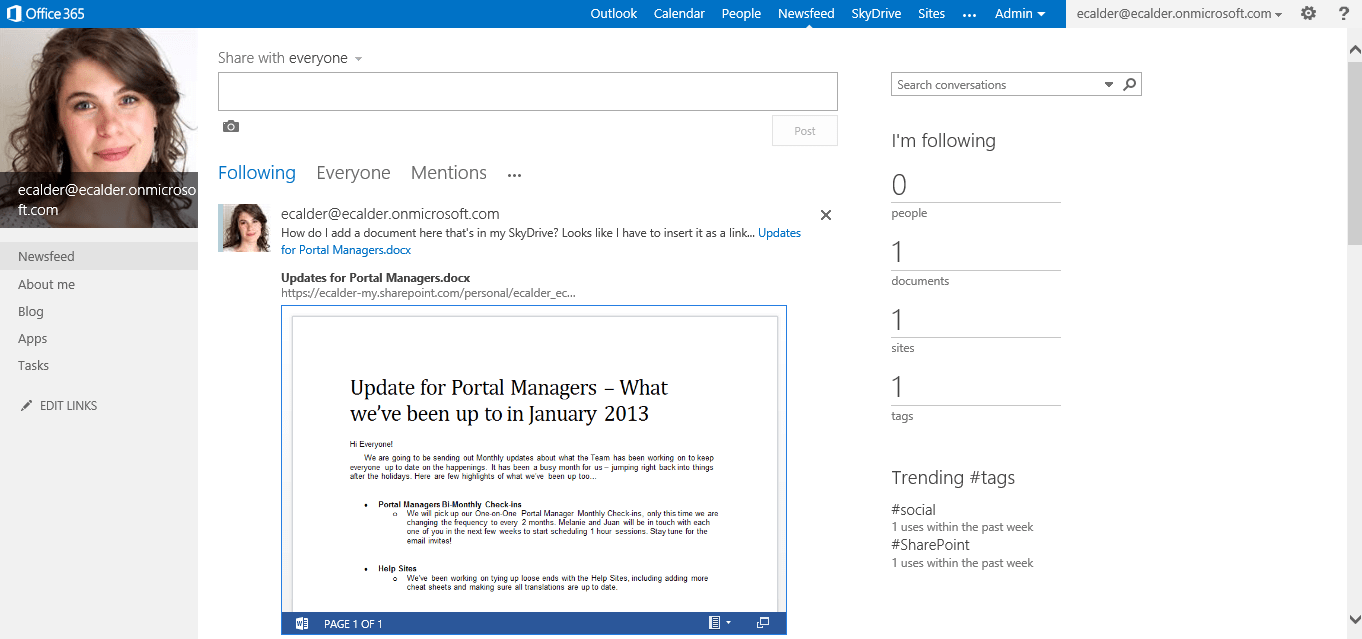
Task: Expand the Admin dropdown menu
Action: (x=1020, y=14)
